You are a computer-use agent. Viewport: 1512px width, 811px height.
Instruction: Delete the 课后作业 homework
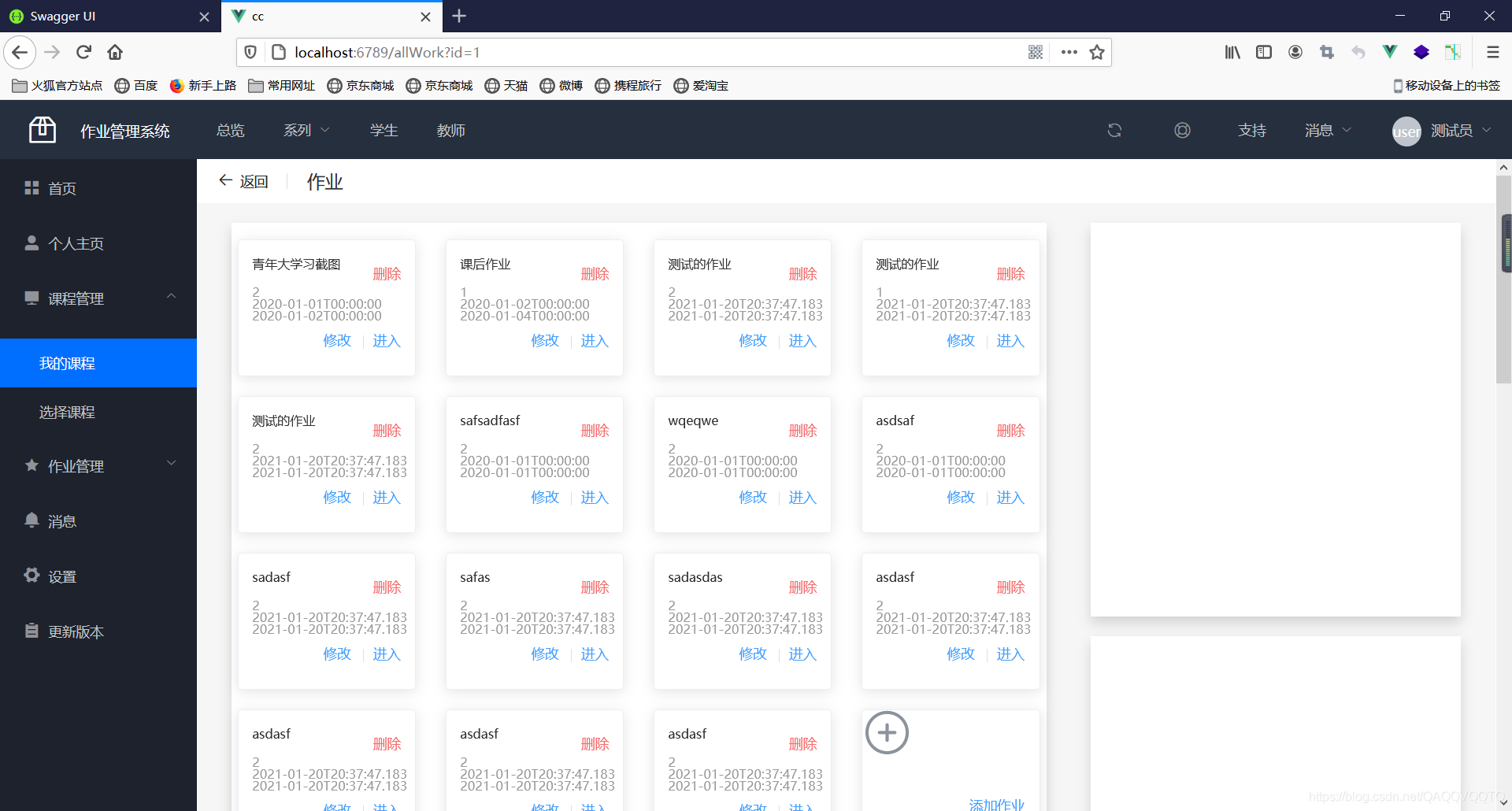[595, 273]
